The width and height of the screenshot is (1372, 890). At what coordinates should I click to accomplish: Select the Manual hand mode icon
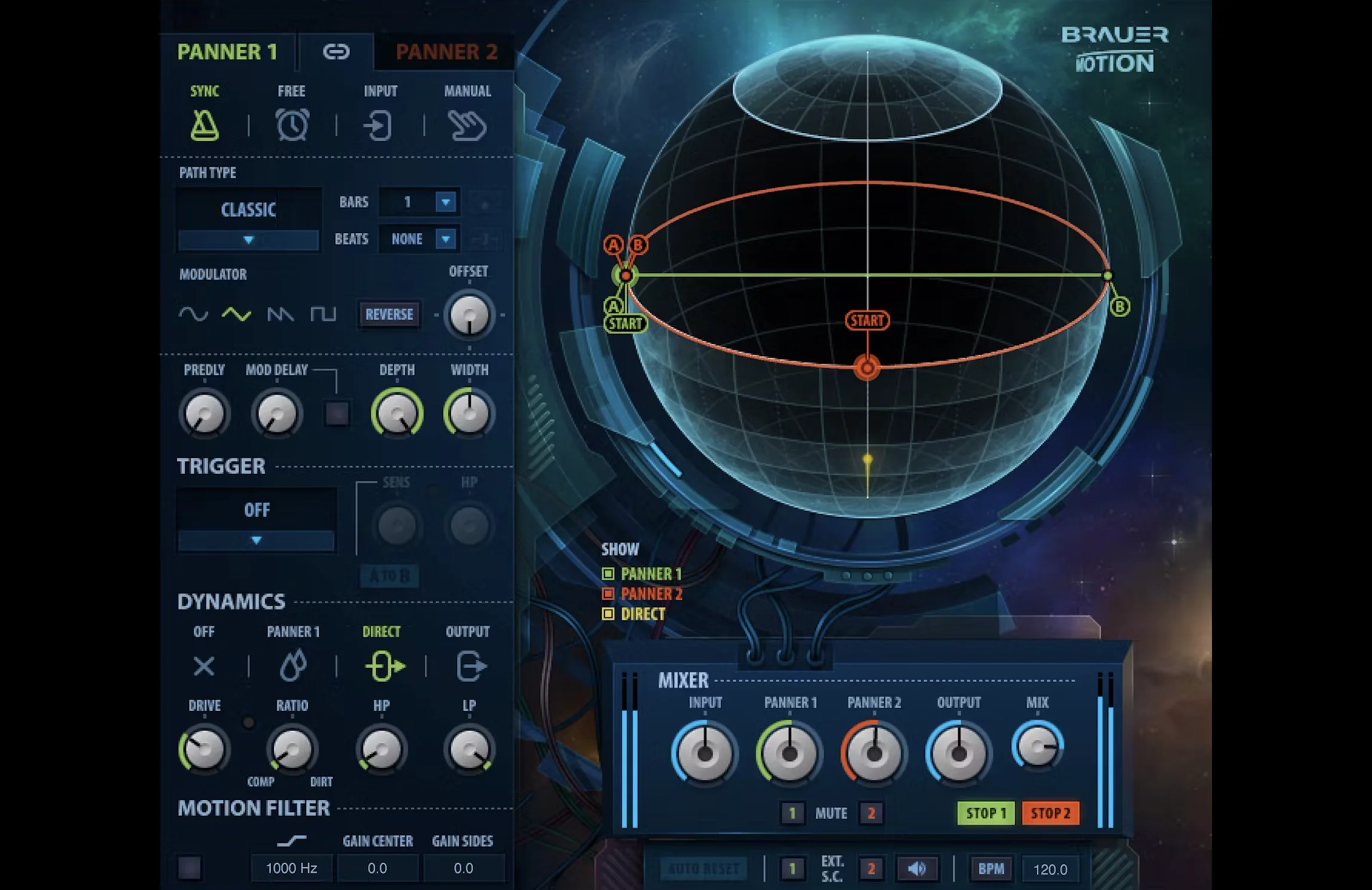point(467,126)
